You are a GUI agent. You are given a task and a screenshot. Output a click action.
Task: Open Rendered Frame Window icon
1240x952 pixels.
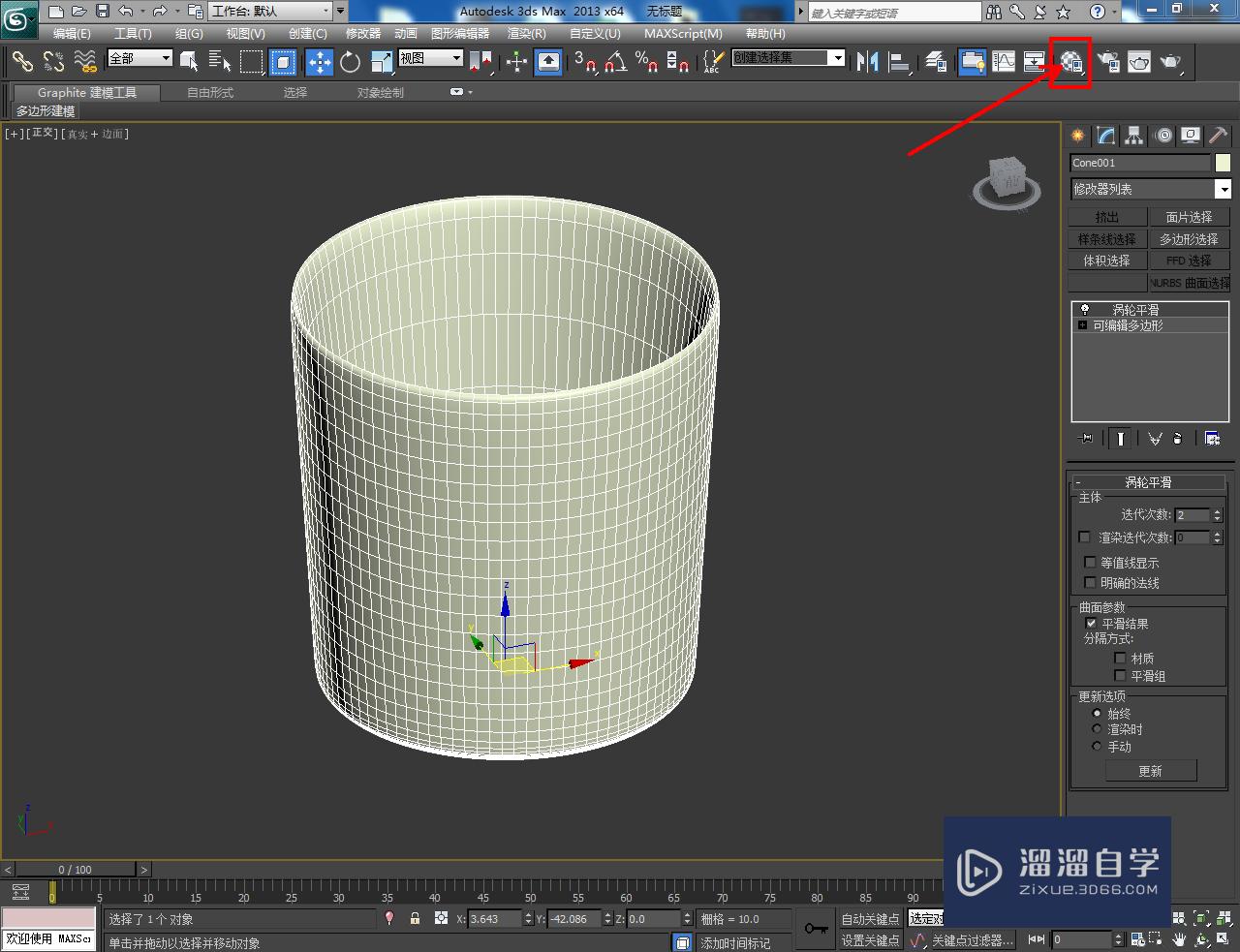[x=1139, y=62]
